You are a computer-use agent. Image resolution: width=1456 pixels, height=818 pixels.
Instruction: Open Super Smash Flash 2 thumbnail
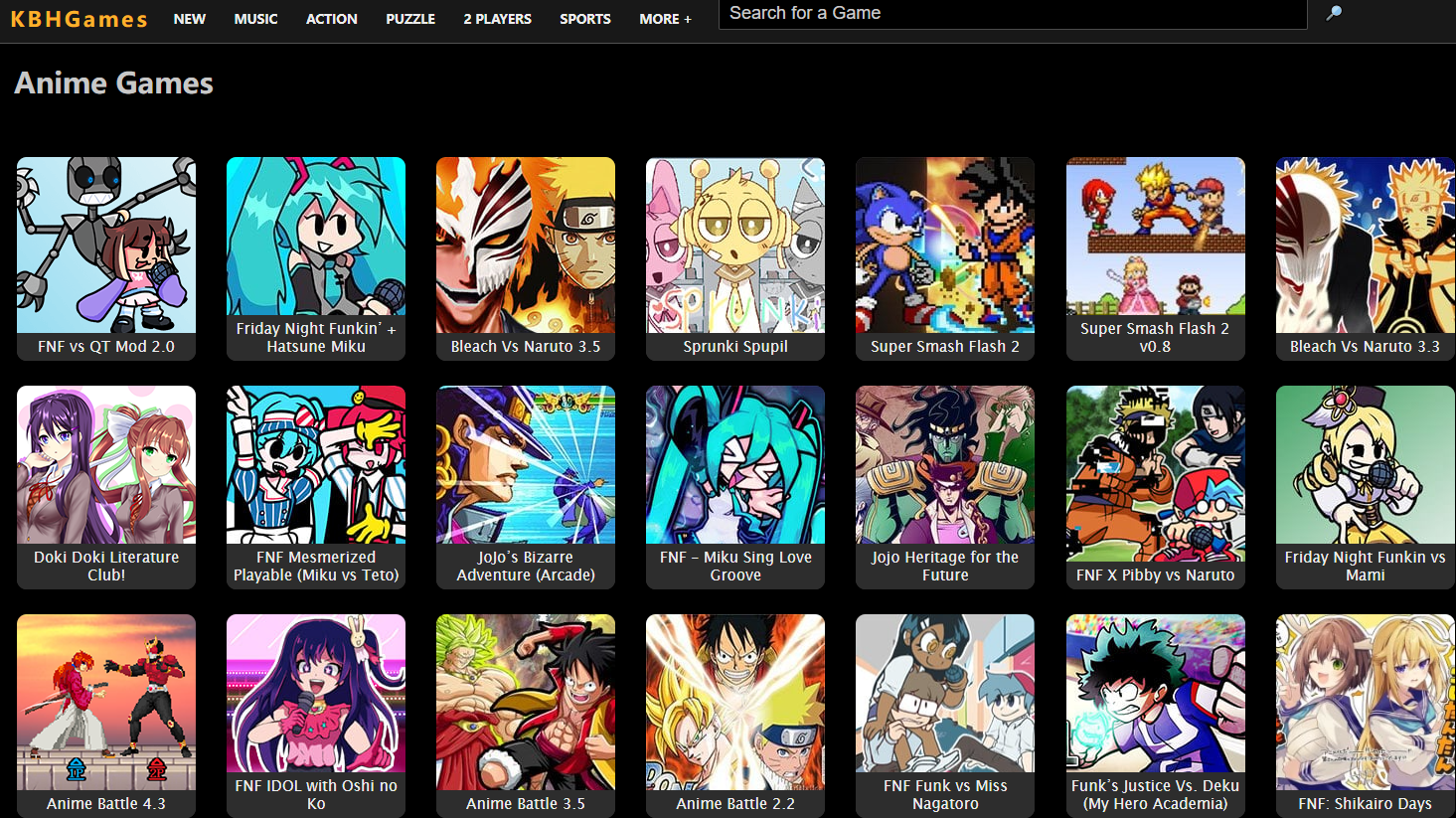(945, 245)
